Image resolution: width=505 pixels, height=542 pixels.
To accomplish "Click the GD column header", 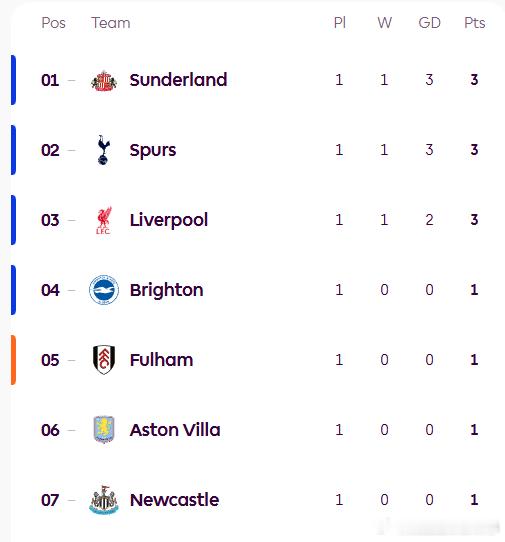I will [429, 23].
